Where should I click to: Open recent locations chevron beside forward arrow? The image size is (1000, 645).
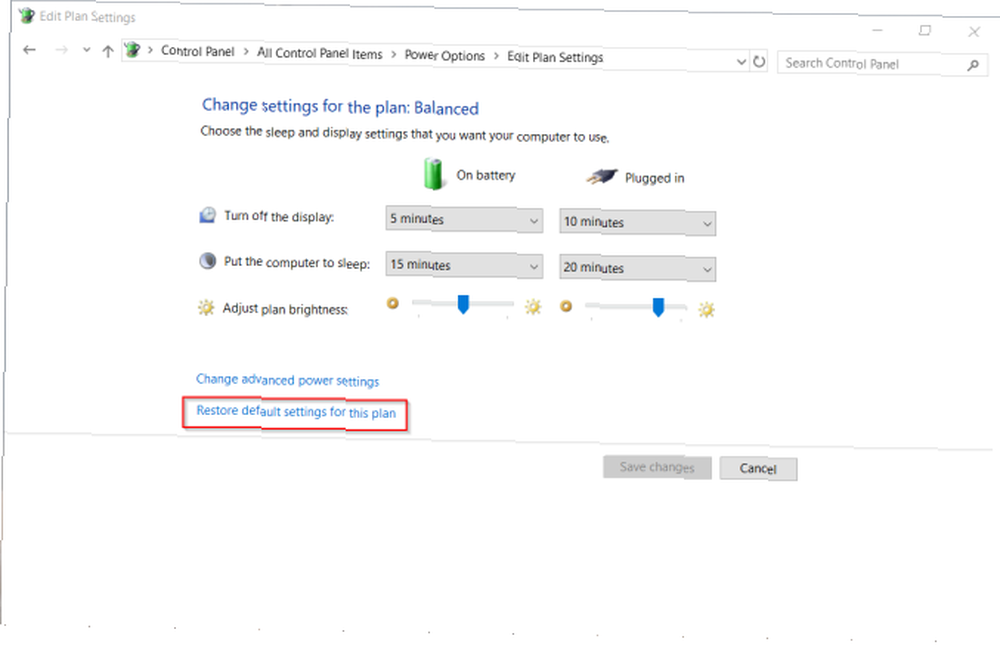[86, 50]
